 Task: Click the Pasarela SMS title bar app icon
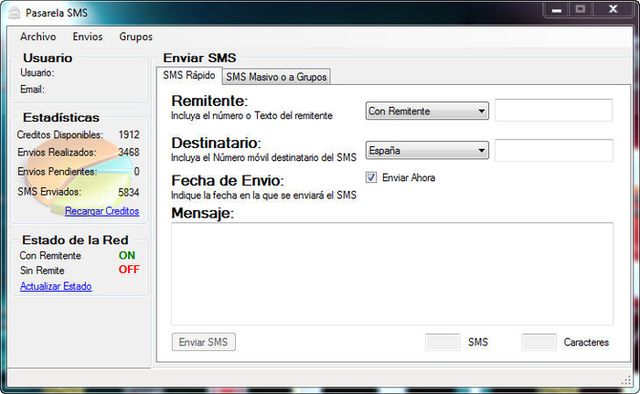tap(14, 13)
